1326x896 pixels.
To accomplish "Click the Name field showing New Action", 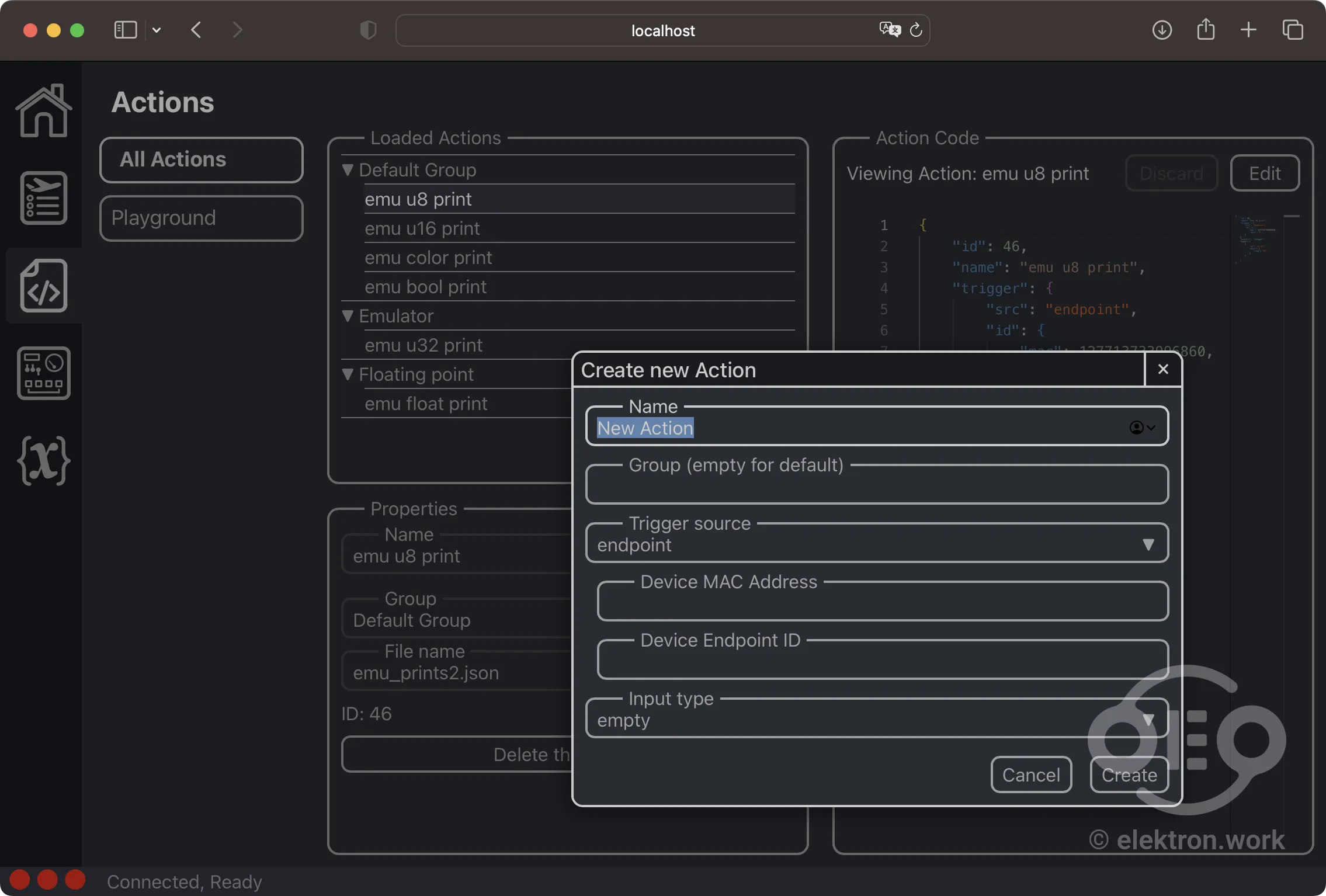I will point(876,428).
